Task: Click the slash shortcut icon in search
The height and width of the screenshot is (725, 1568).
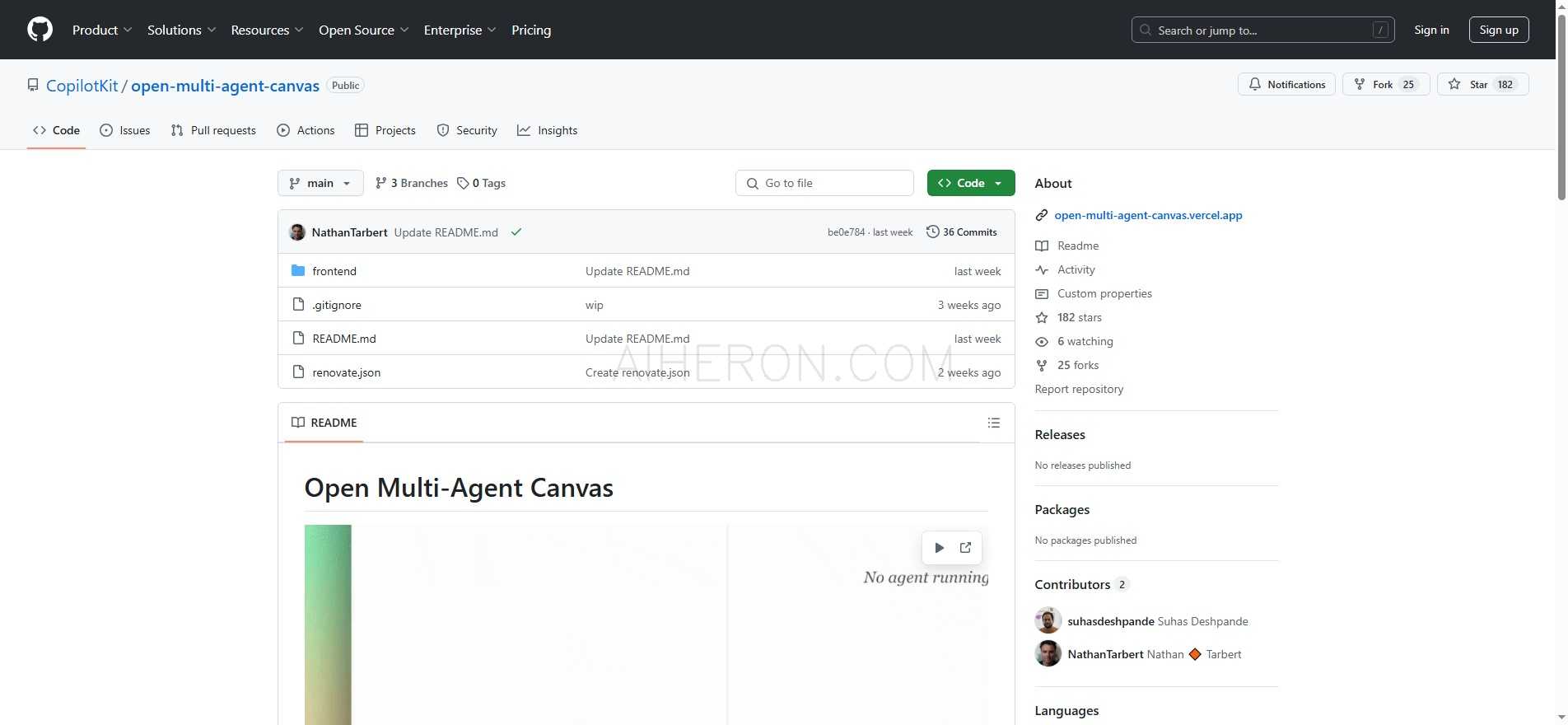Action: [1381, 30]
